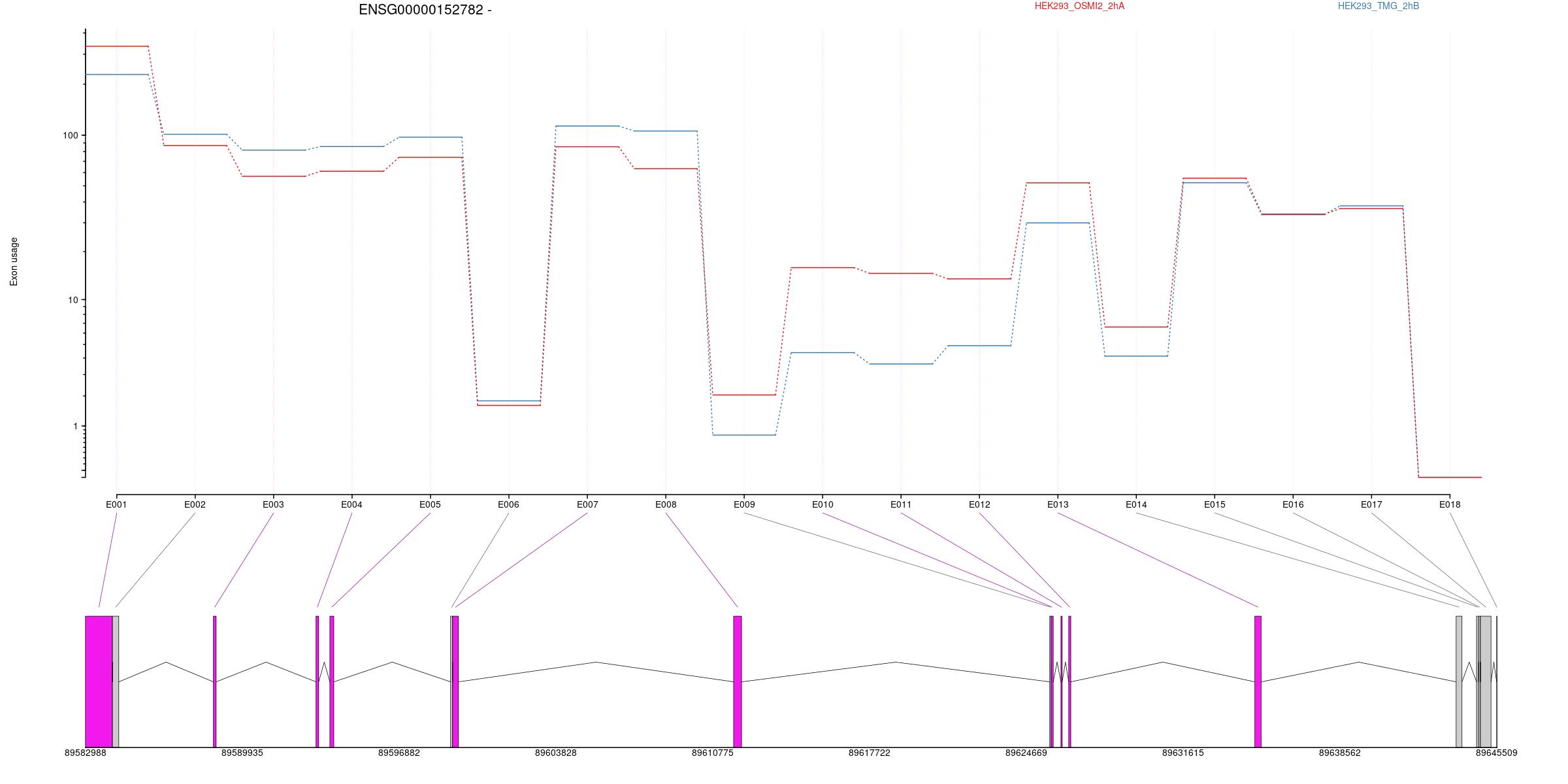1568x784 pixels.
Task: Click the large magenta first exon block
Action: pos(99,681)
